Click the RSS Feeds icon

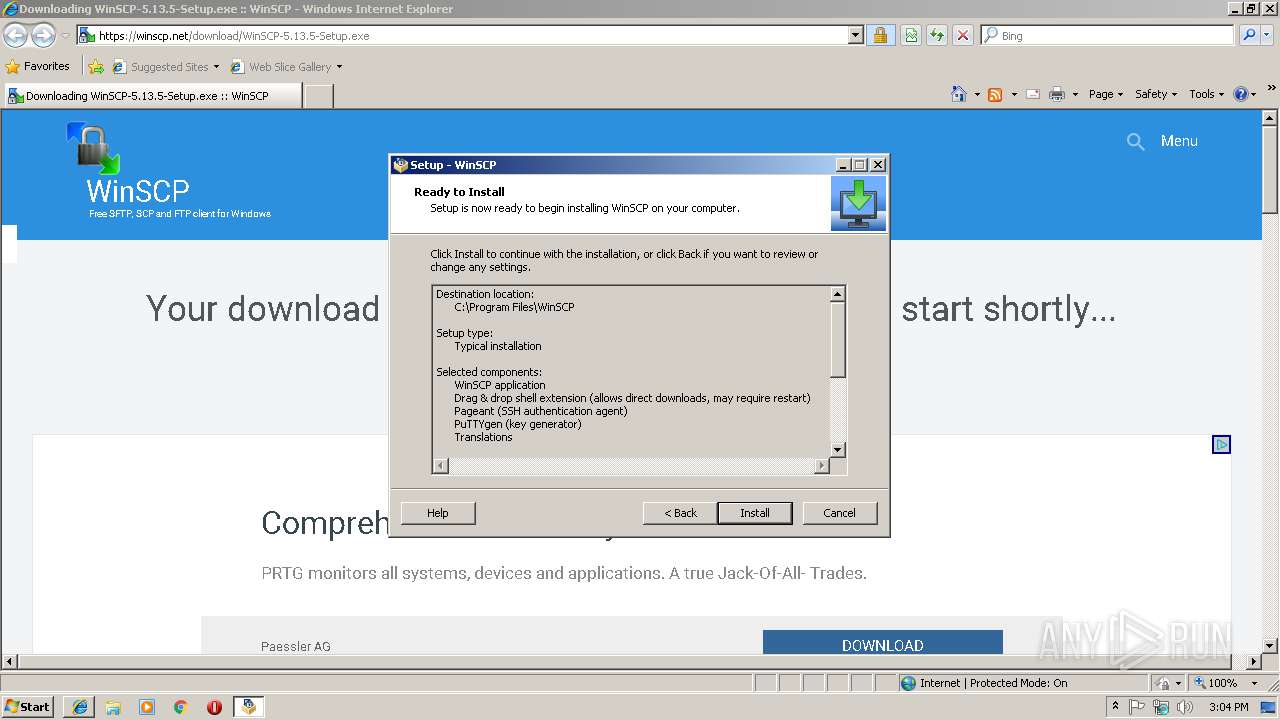click(x=995, y=94)
